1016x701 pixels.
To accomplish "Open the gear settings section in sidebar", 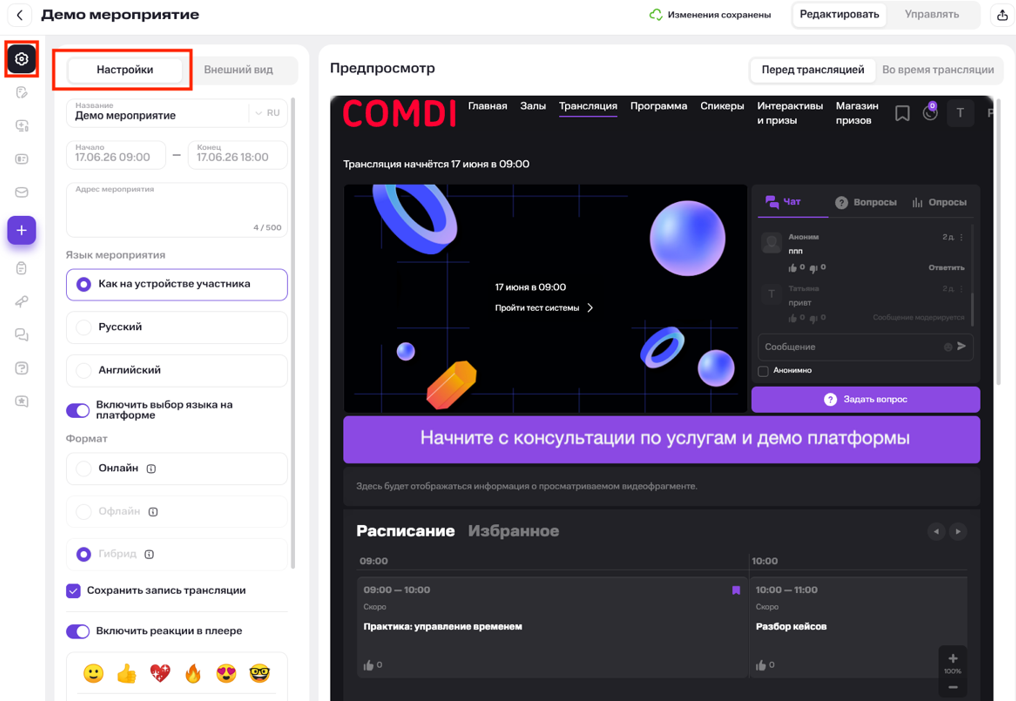I will pos(21,59).
